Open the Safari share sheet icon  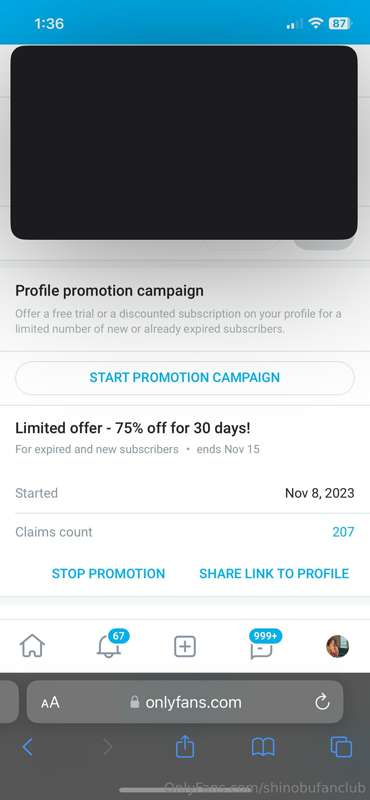(185, 747)
